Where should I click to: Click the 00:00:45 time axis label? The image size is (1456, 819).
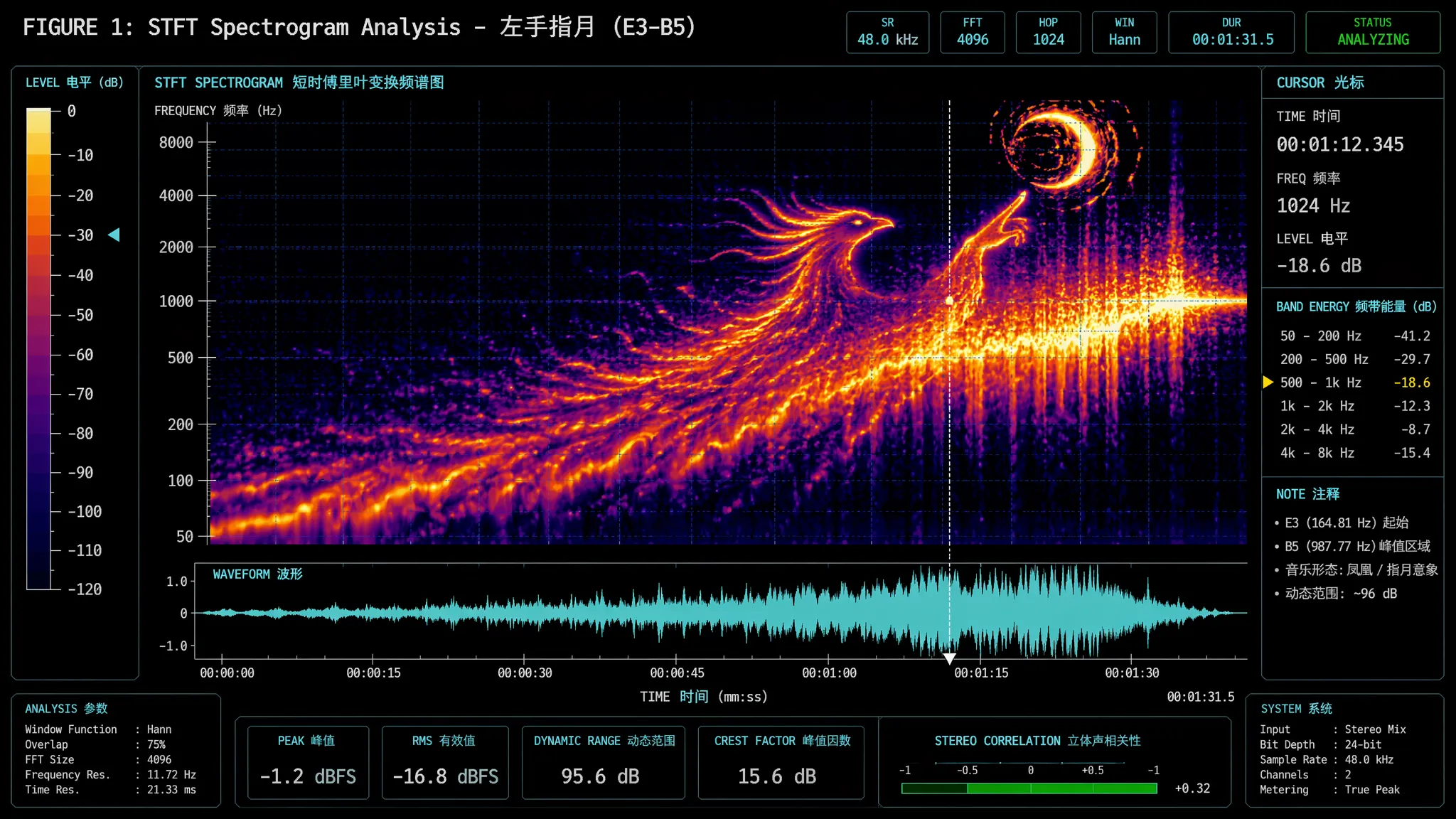point(677,673)
